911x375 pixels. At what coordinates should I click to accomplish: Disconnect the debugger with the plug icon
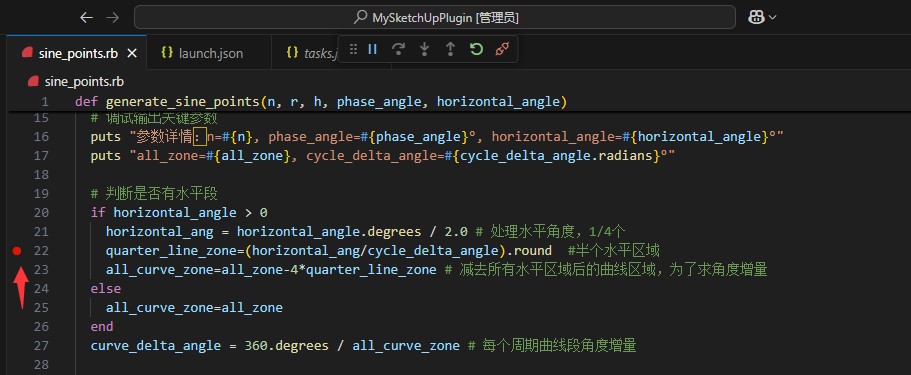point(502,49)
